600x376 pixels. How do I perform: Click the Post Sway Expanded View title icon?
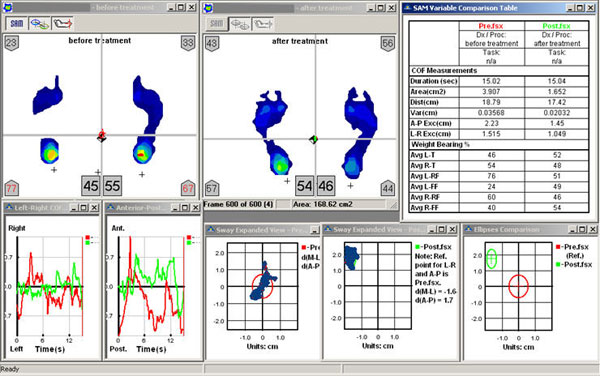(328, 230)
